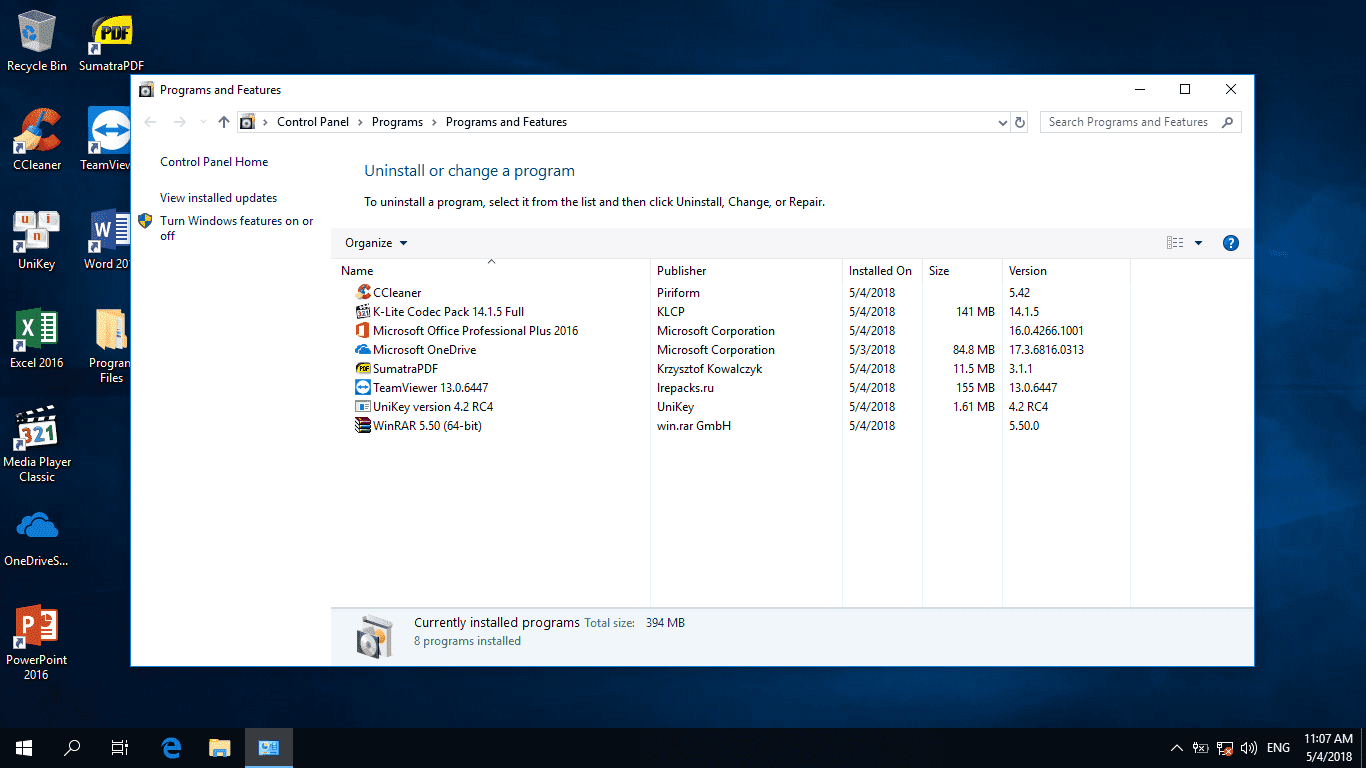Screen dimensions: 1366x768
Task: Sort list by Publisher column
Action: pyautogui.click(x=746, y=271)
